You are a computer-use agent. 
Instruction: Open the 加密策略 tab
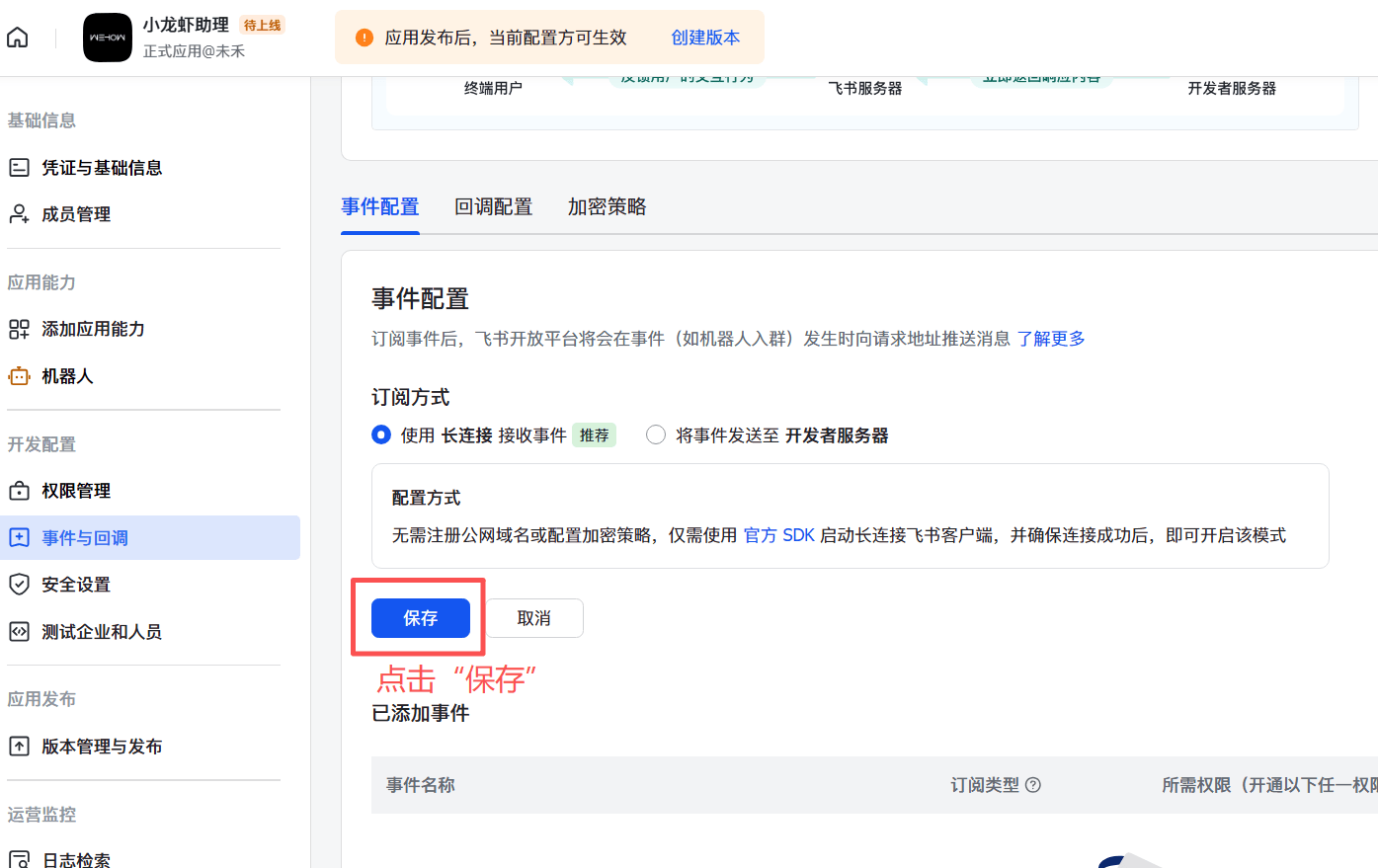click(x=606, y=206)
